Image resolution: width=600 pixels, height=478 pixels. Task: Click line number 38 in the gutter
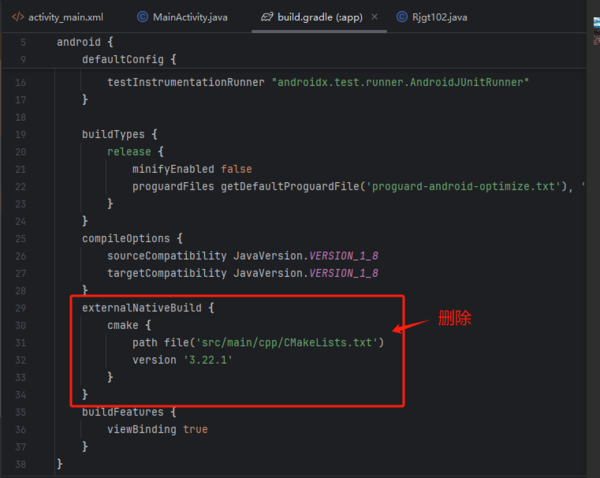point(21,464)
